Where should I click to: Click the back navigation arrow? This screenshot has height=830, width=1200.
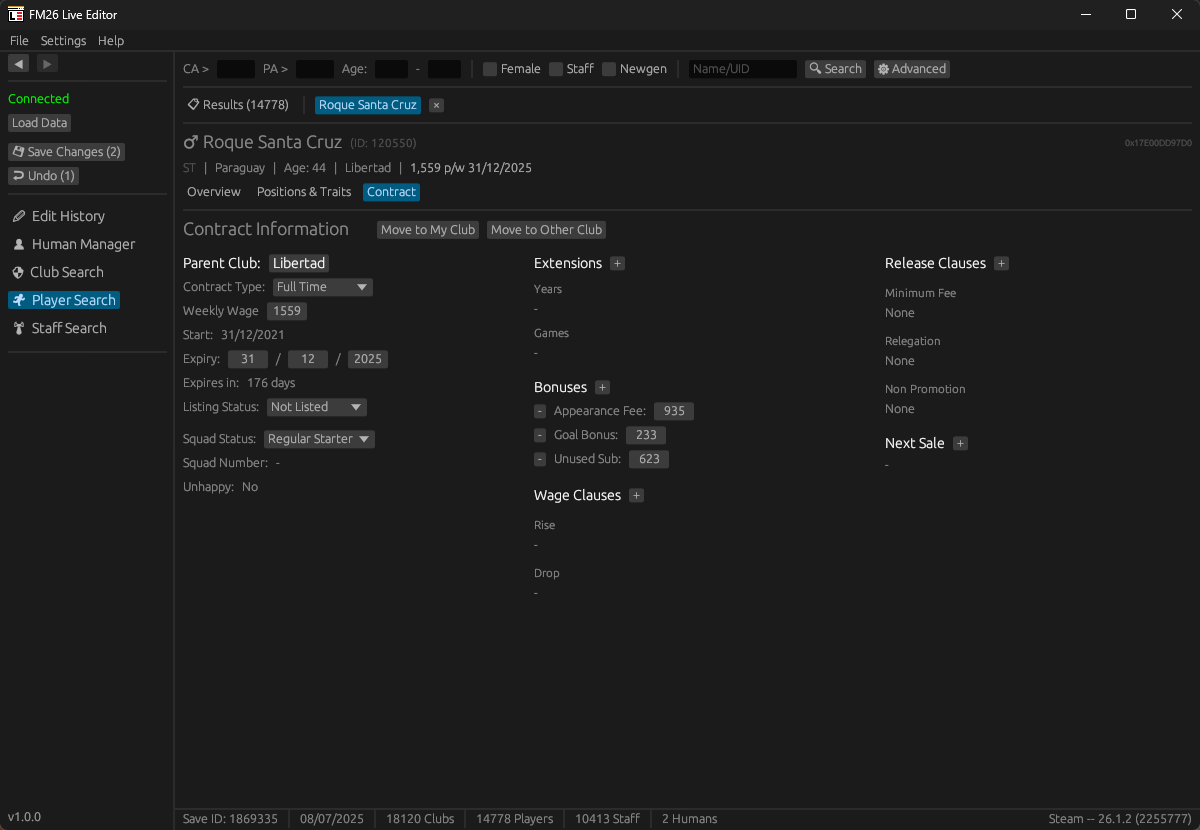tap(18, 63)
